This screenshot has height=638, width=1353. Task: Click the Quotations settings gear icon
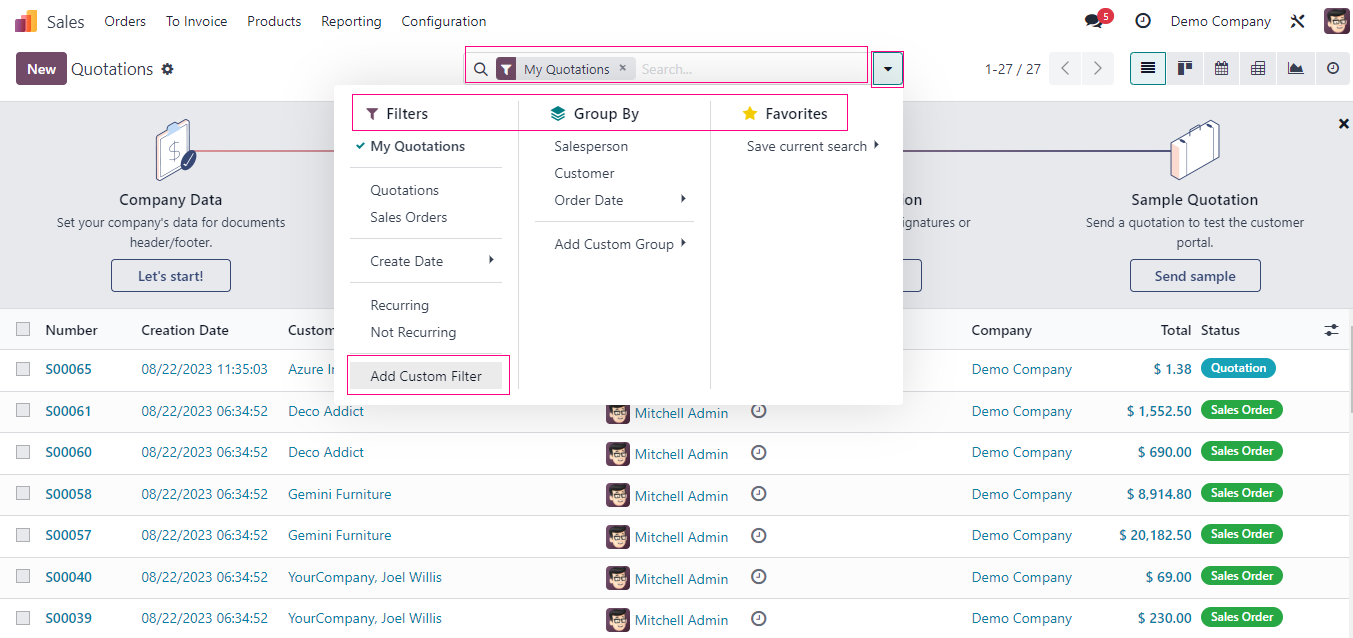click(x=168, y=69)
